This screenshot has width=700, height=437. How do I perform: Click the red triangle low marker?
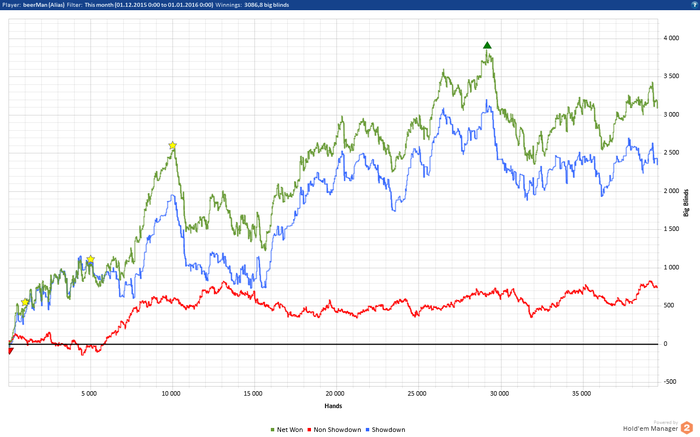[11, 351]
